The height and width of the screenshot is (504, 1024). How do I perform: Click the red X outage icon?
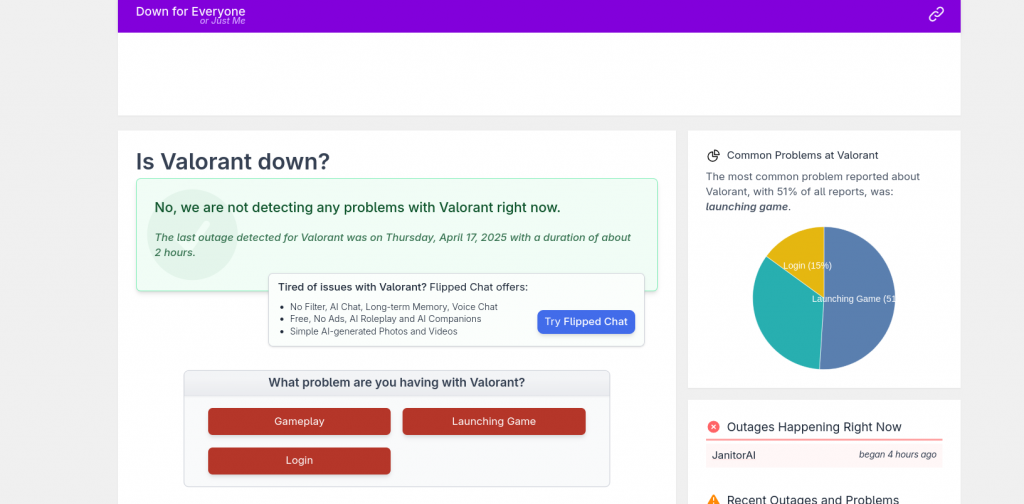click(713, 427)
